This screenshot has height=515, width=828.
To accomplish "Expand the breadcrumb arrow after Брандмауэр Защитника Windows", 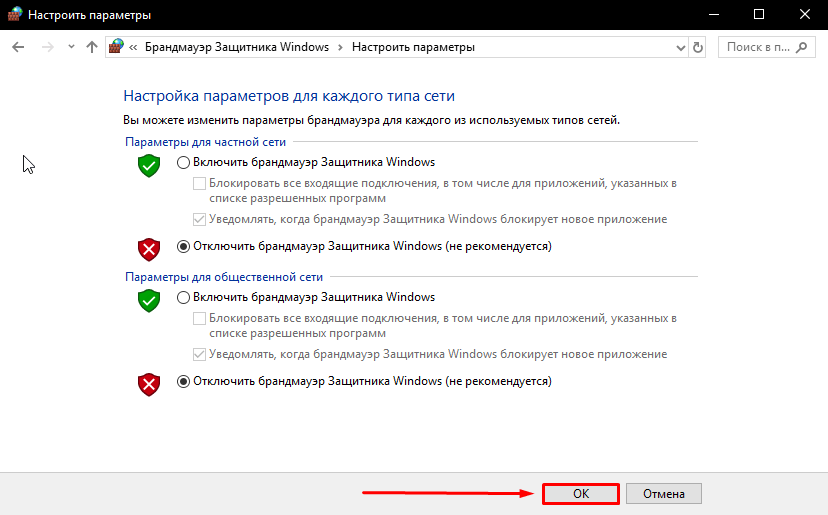I will [x=340, y=48].
